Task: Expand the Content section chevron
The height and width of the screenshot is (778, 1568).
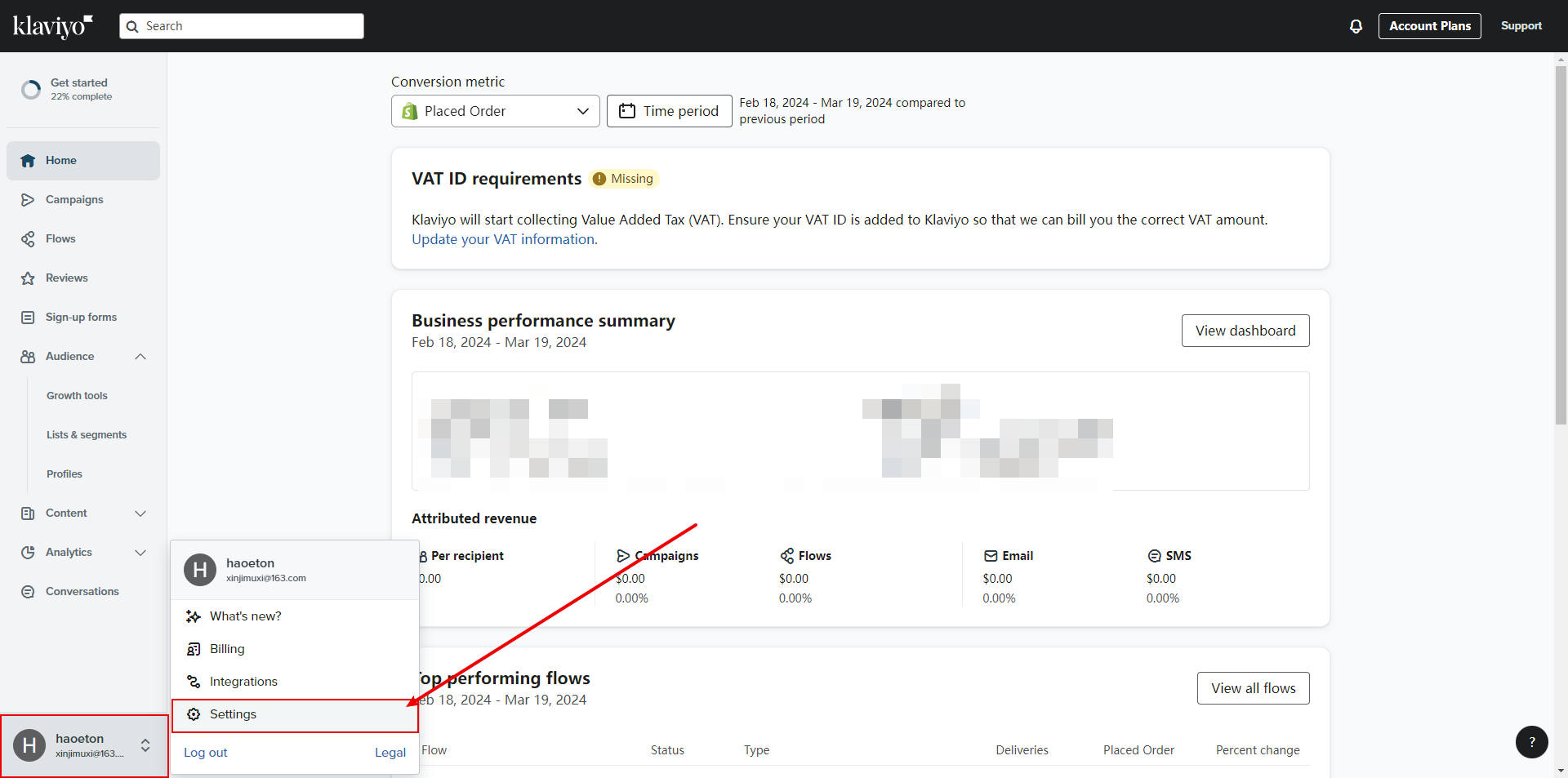Action: pos(140,513)
